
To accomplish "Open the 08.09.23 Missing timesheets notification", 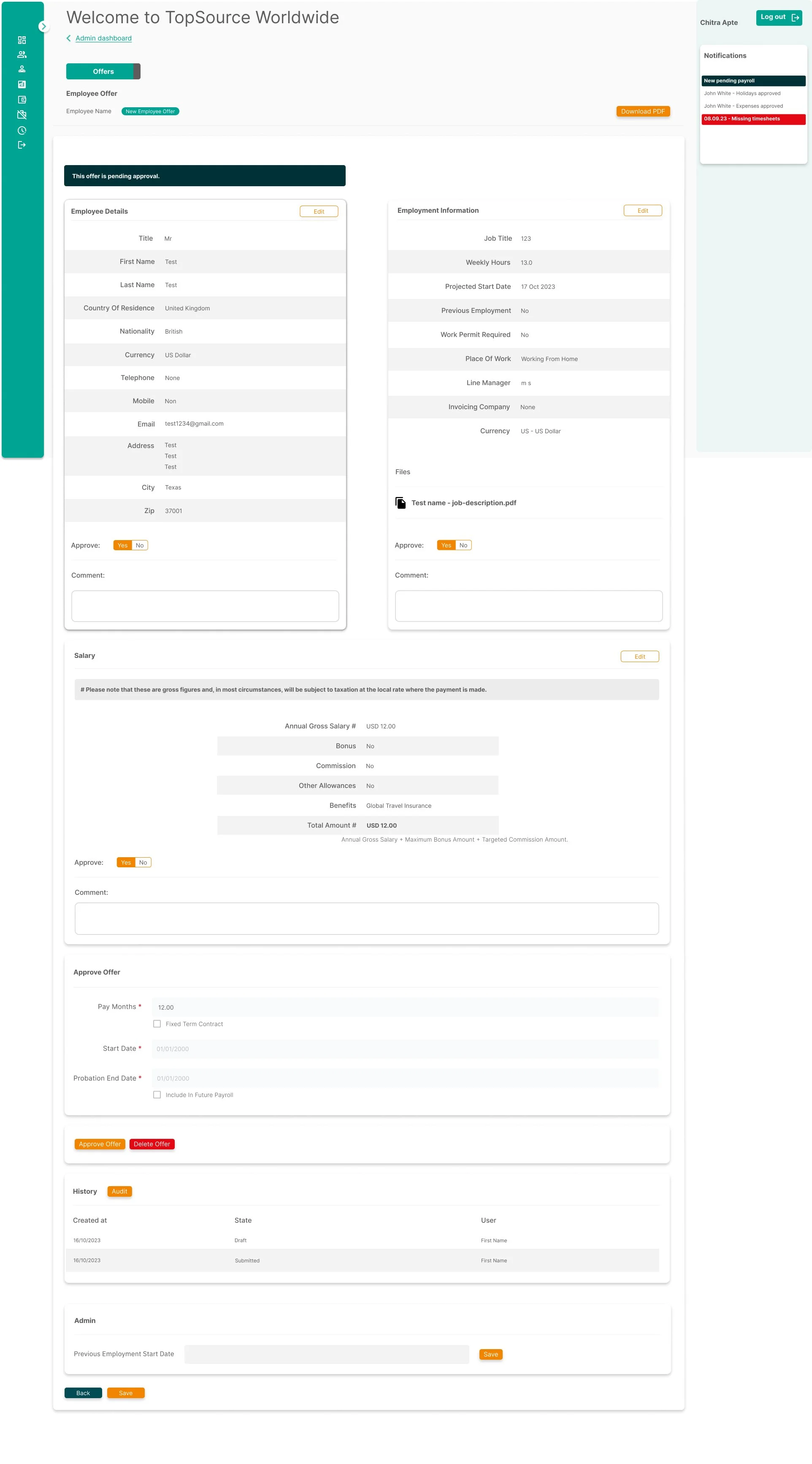I will [x=753, y=119].
